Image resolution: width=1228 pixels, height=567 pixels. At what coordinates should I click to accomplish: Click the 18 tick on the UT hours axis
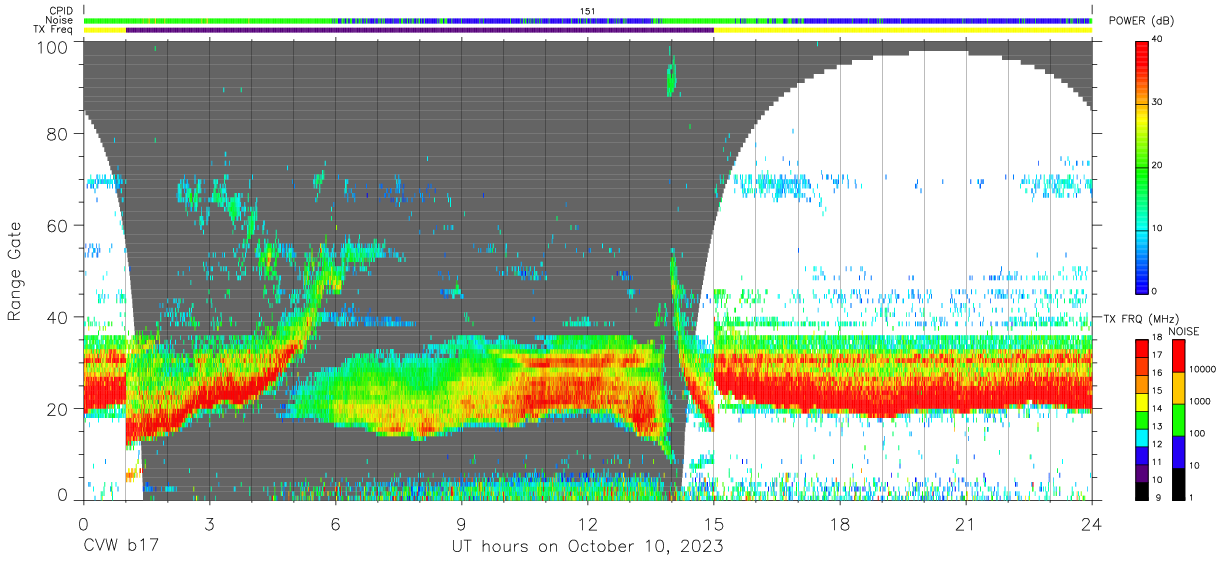coord(840,523)
